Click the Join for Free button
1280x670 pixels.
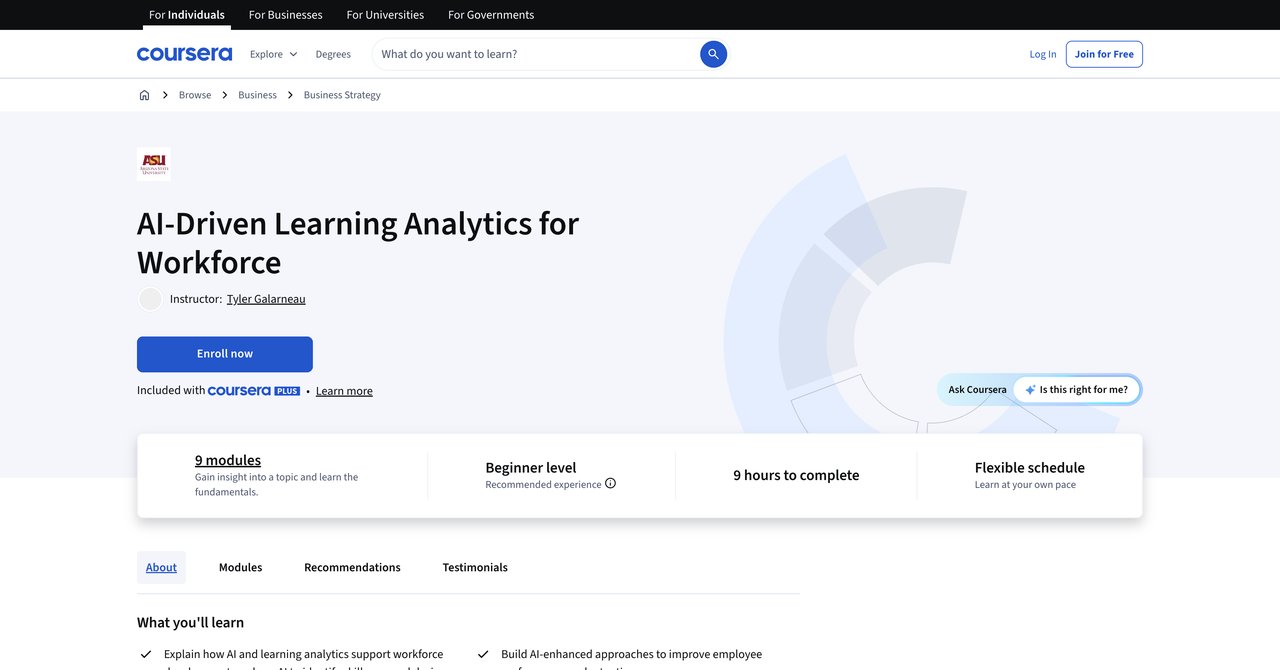click(x=1104, y=54)
